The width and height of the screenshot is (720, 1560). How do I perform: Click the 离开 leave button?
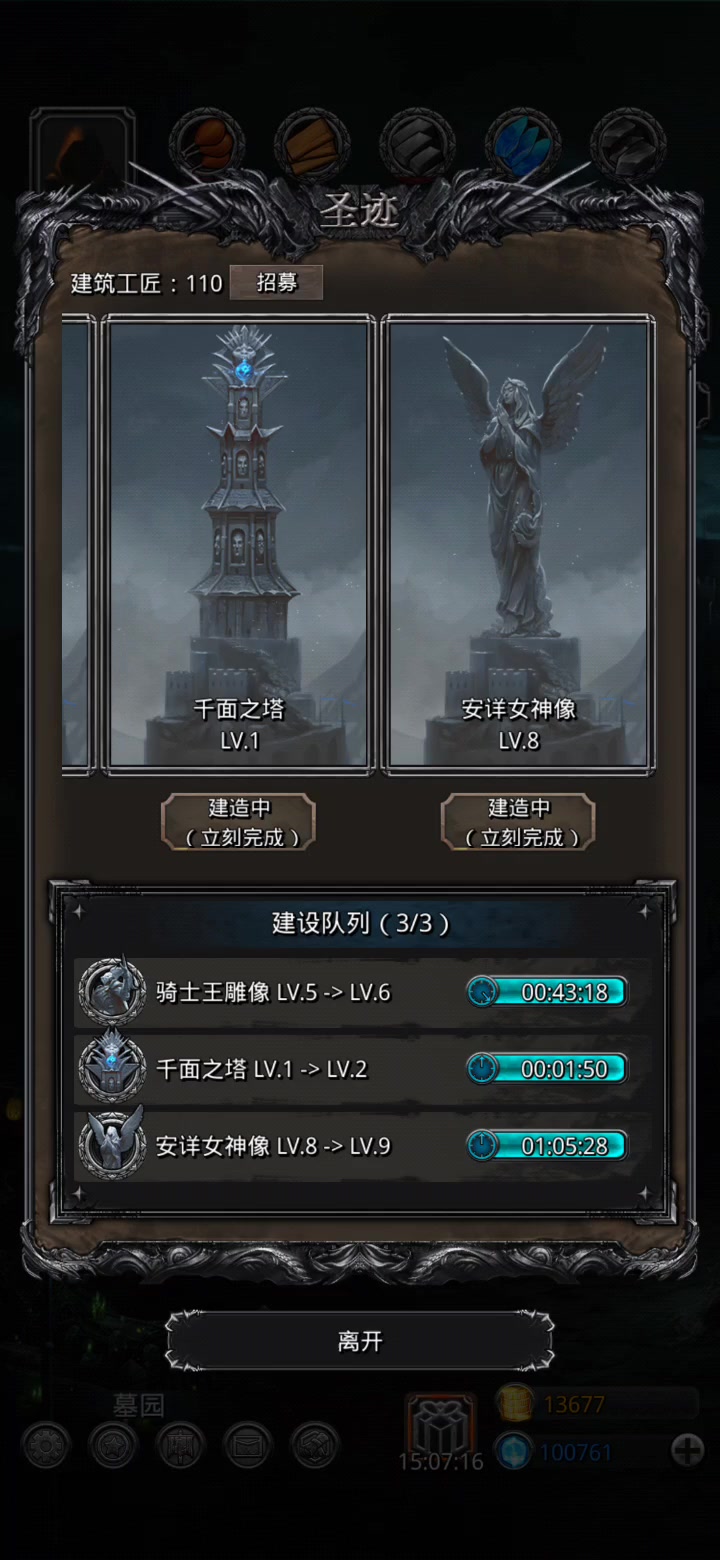point(360,1341)
